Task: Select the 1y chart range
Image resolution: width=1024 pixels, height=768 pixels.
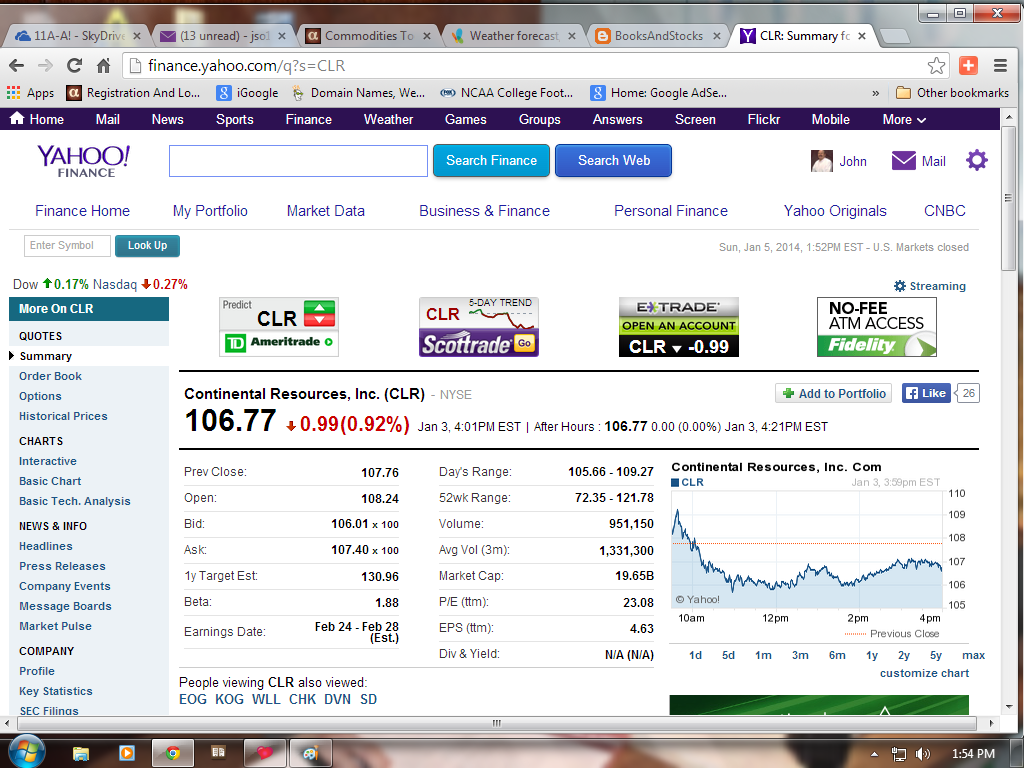Action: (x=872, y=655)
